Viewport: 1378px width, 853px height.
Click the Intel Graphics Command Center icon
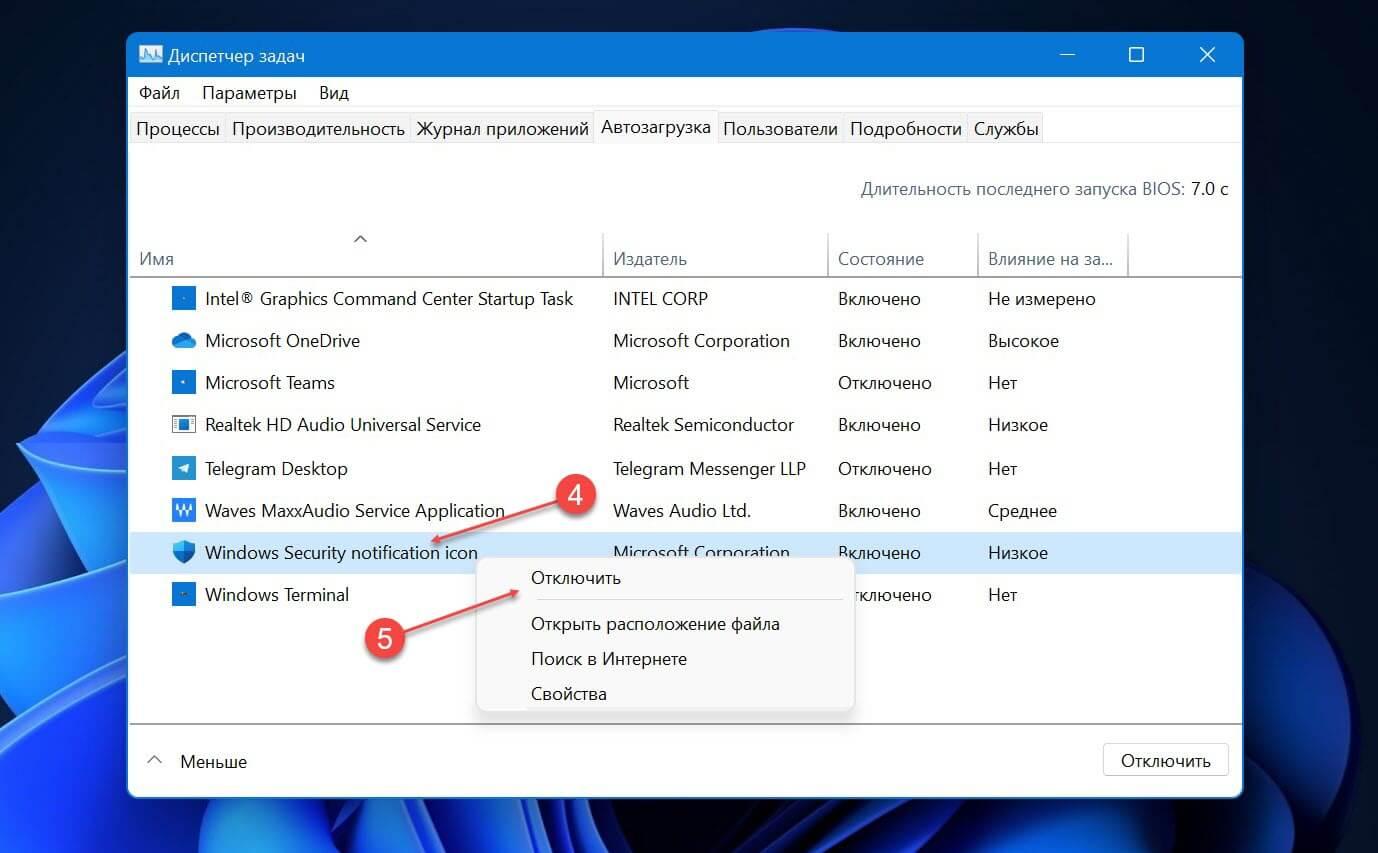(x=184, y=298)
